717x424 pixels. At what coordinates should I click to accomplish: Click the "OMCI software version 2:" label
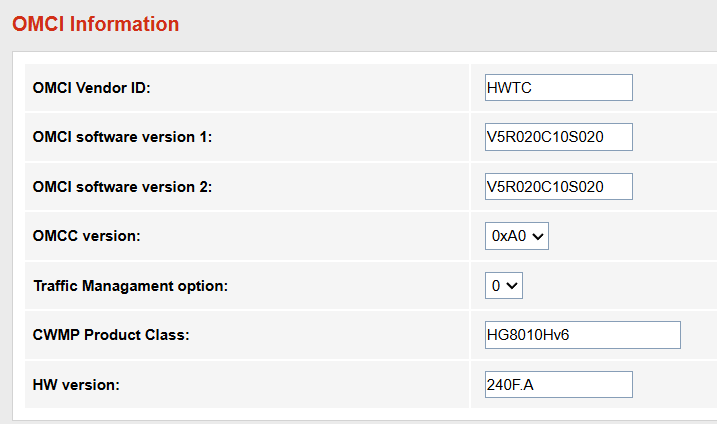(x=122, y=187)
